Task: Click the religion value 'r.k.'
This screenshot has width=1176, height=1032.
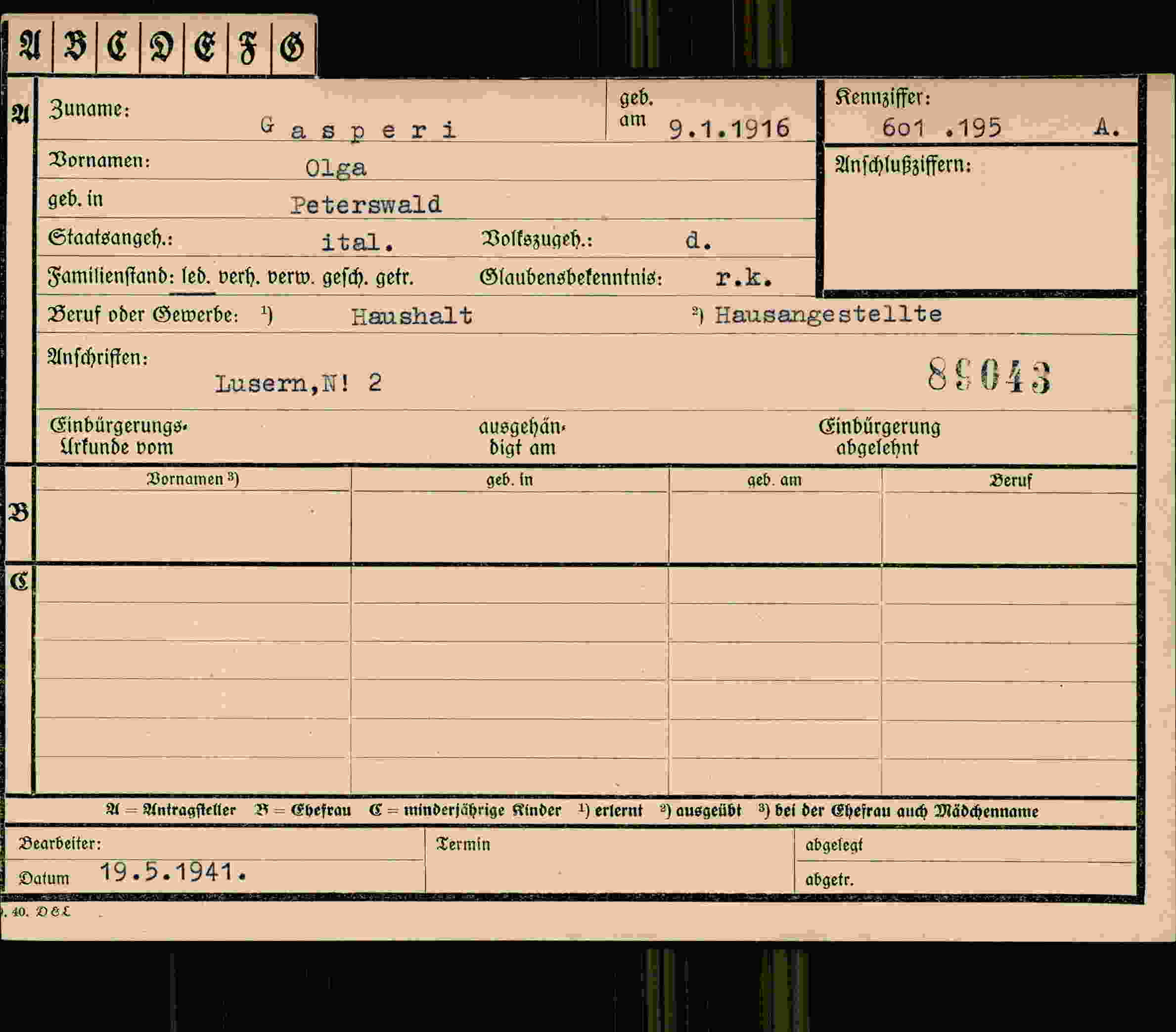Action: tap(743, 278)
